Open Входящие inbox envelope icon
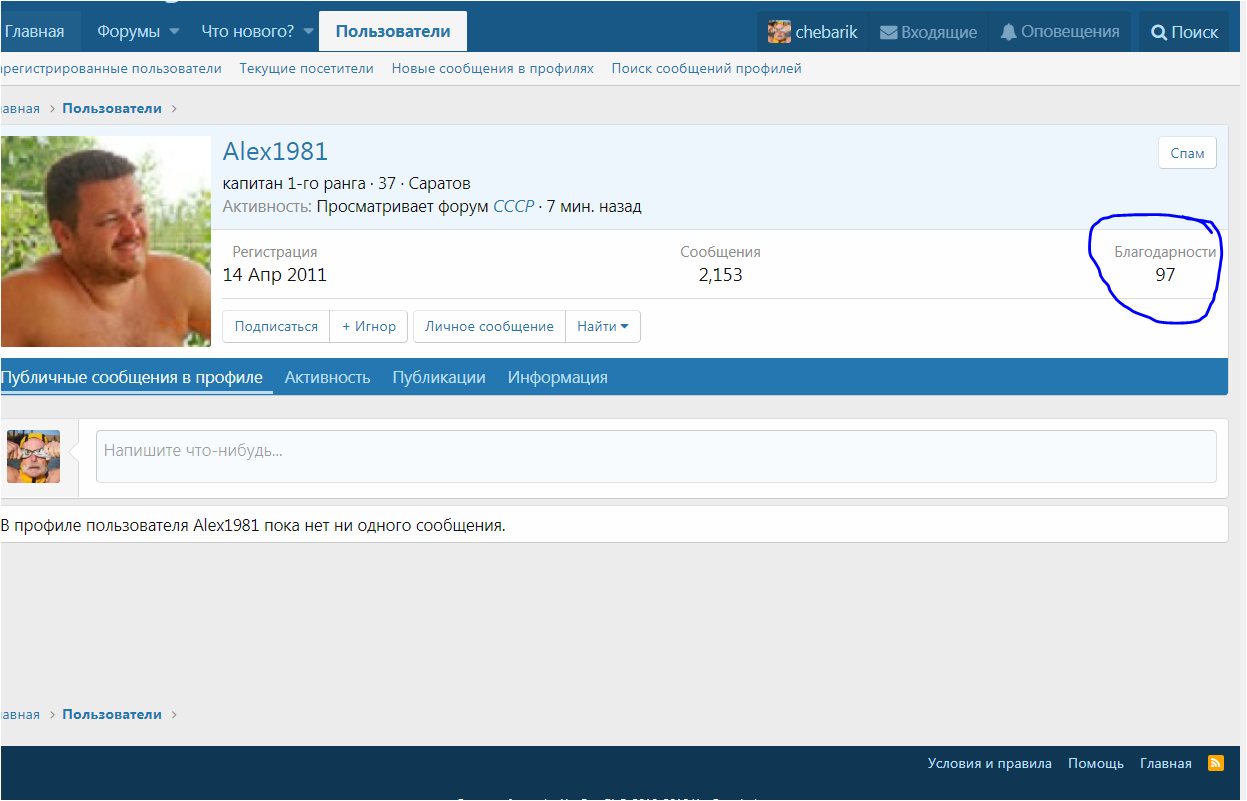The width and height of the screenshot is (1247, 801). point(888,32)
